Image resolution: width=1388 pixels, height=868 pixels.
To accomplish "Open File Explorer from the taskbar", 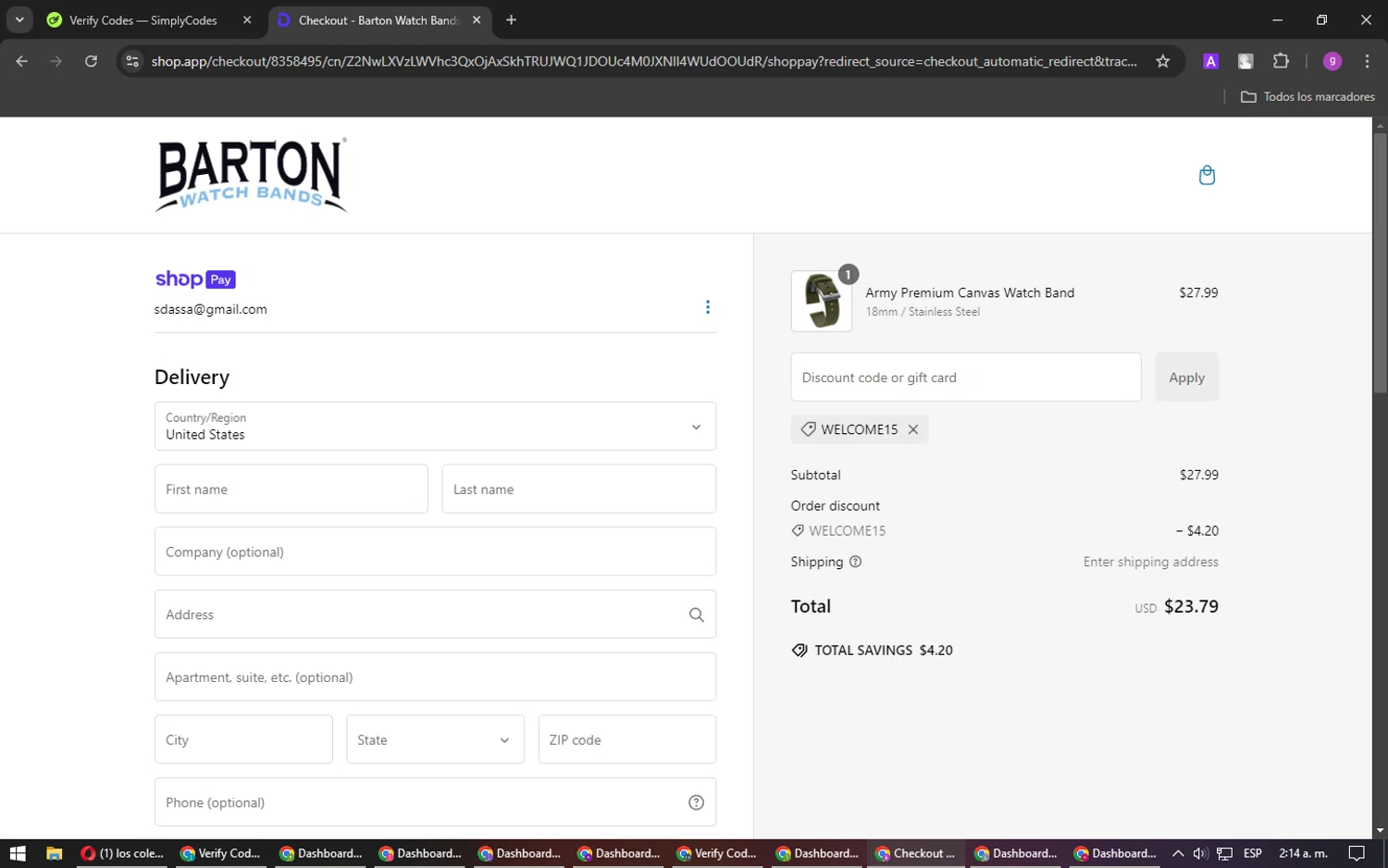I will [54, 853].
